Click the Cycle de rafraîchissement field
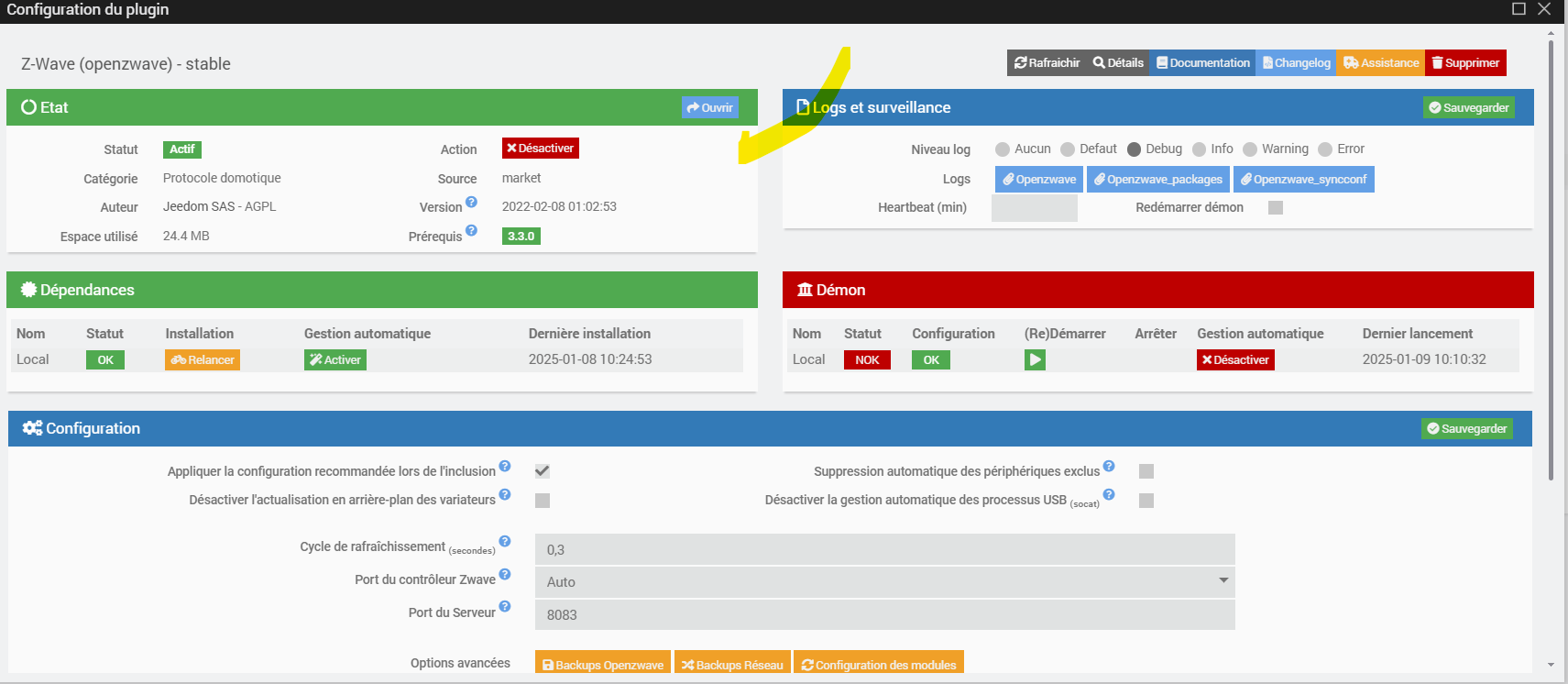Image resolution: width=1568 pixels, height=684 pixels. 885,549
